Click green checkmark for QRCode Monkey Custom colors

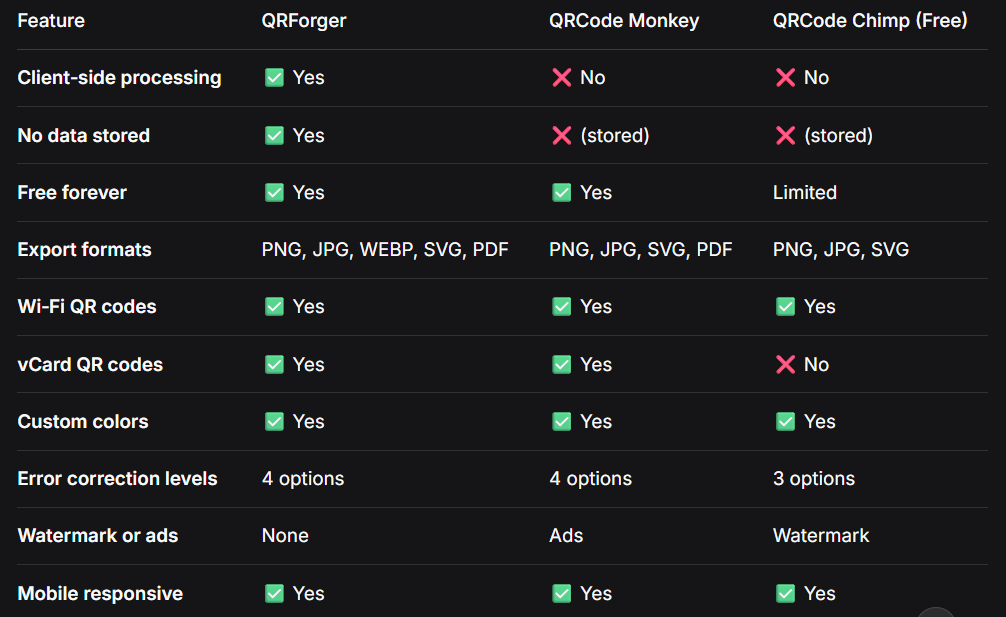point(562,421)
